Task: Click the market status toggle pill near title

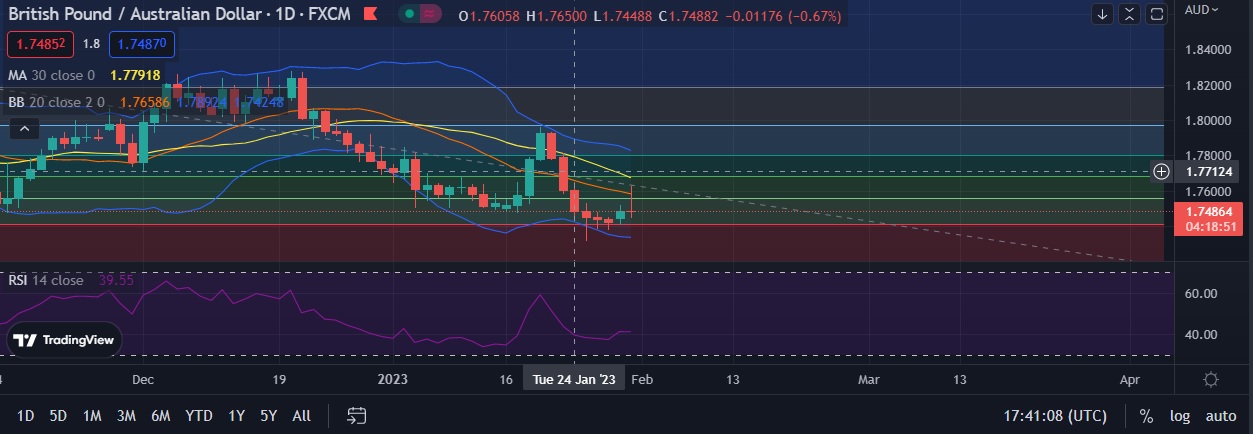Action: (421, 16)
